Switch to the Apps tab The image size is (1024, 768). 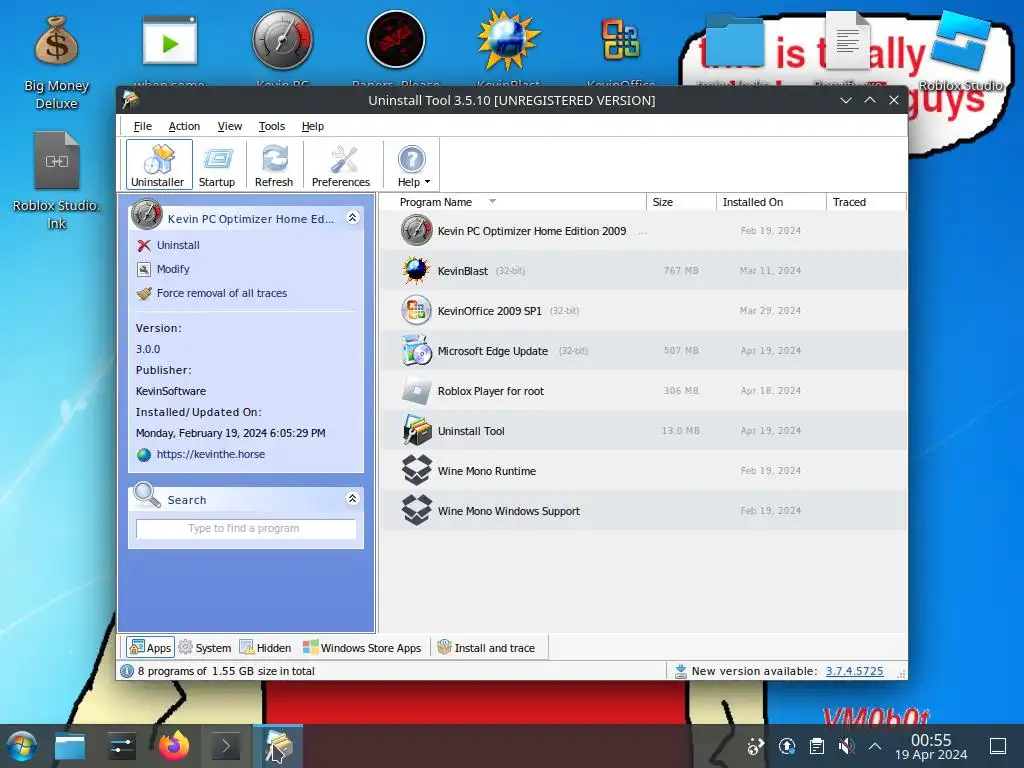150,647
